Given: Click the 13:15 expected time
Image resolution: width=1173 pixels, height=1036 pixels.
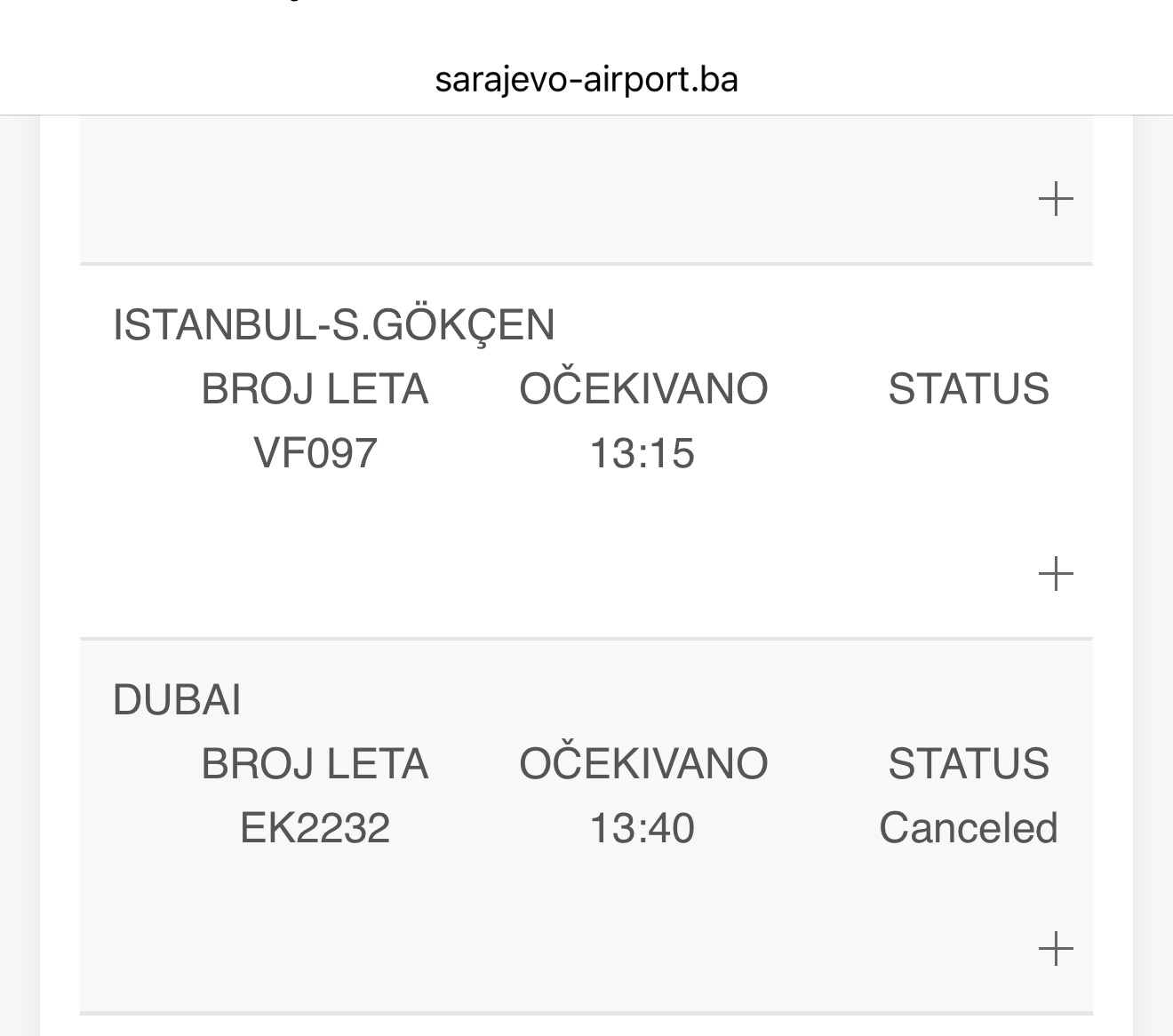Looking at the screenshot, I should (642, 453).
